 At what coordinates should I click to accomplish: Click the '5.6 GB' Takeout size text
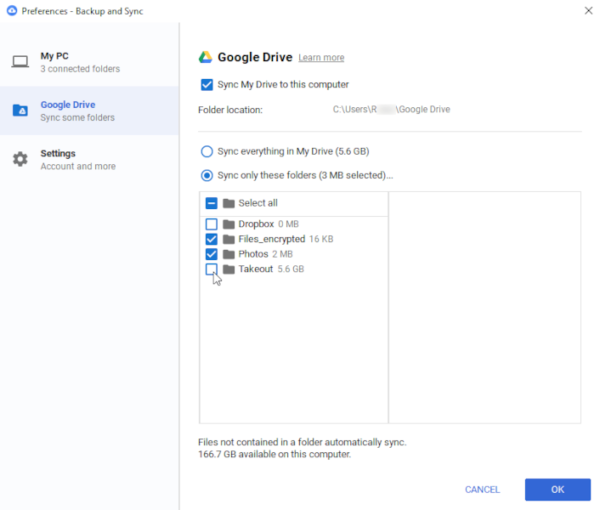coord(291,269)
